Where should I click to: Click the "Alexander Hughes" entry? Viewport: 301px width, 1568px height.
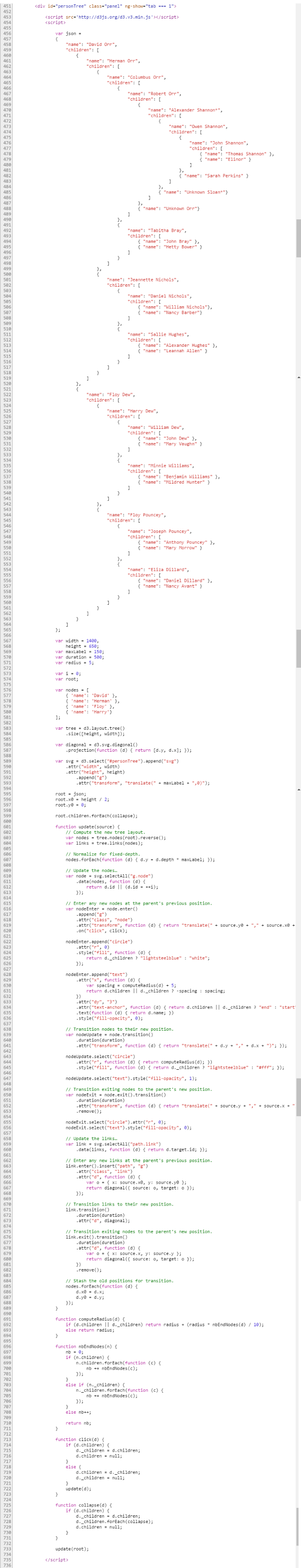(178, 346)
